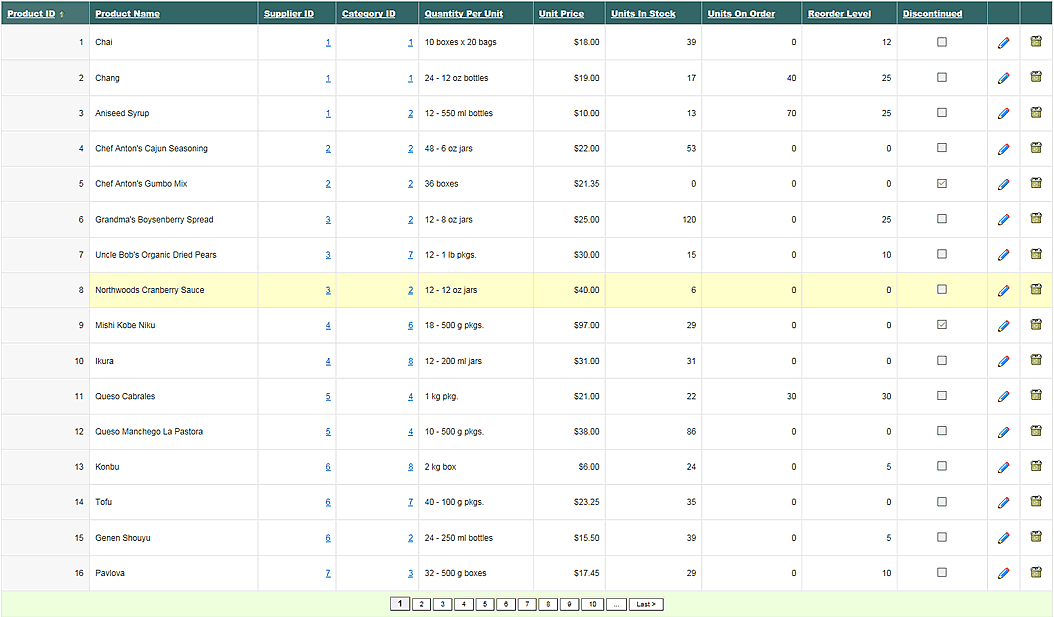1054x617 pixels.
Task: Jump to page 10 in pager
Action: (591, 604)
